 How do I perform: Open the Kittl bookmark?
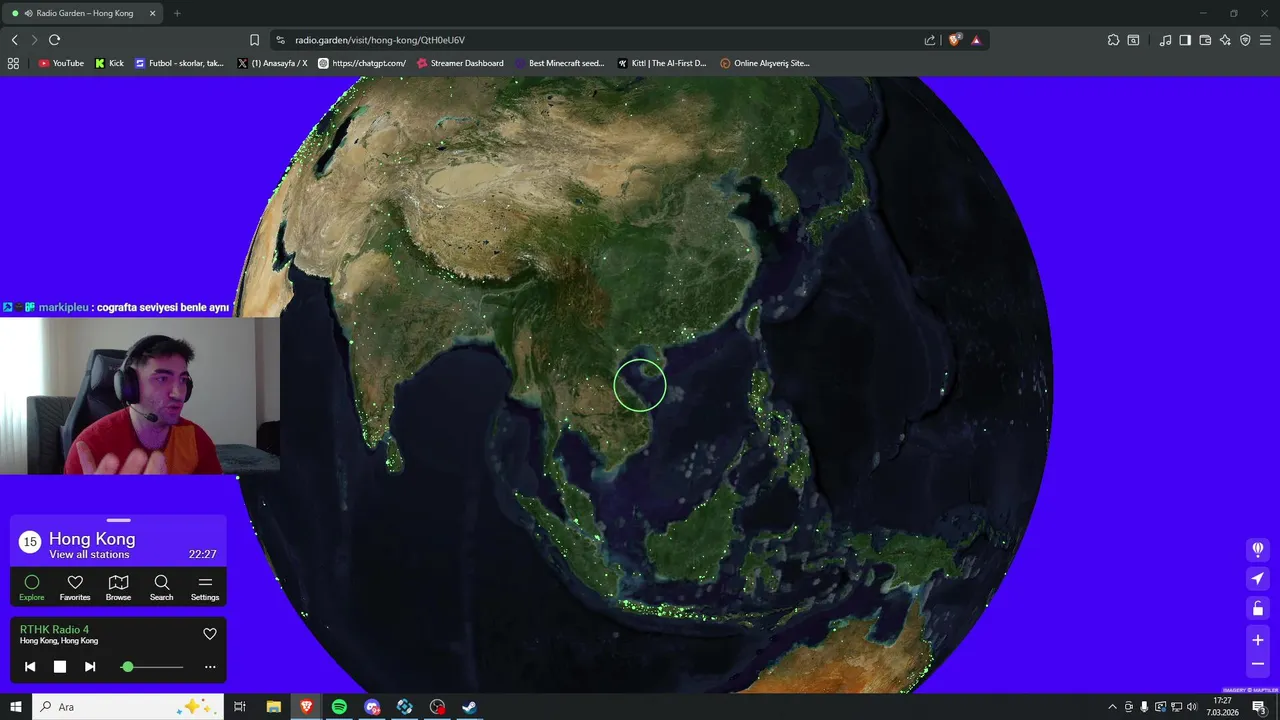click(662, 63)
